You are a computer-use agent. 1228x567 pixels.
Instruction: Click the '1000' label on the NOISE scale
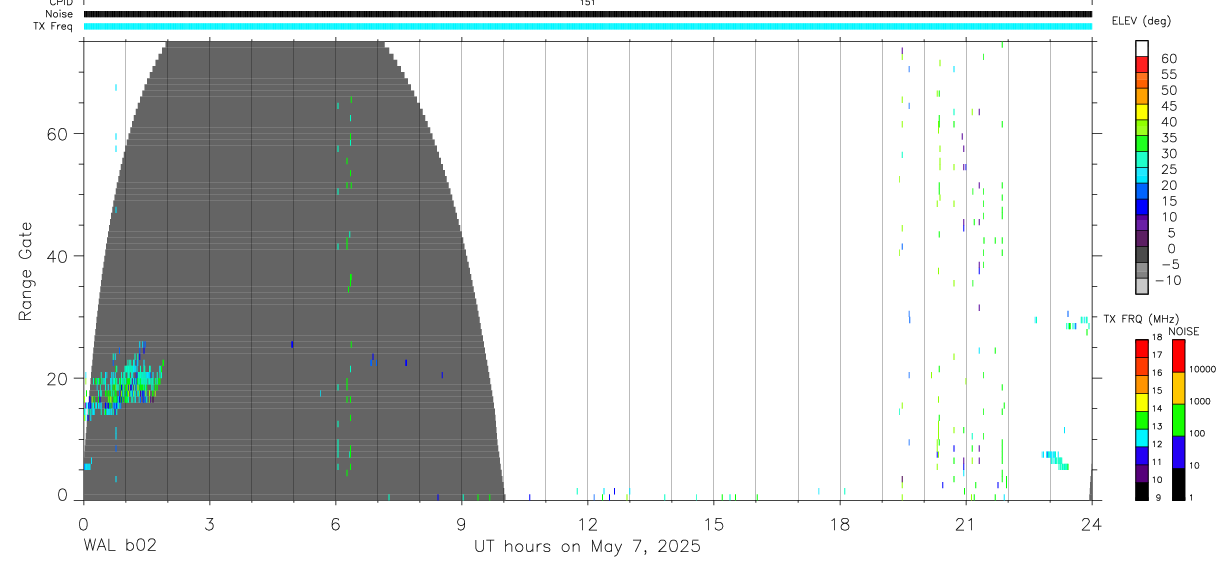tap(1200, 401)
